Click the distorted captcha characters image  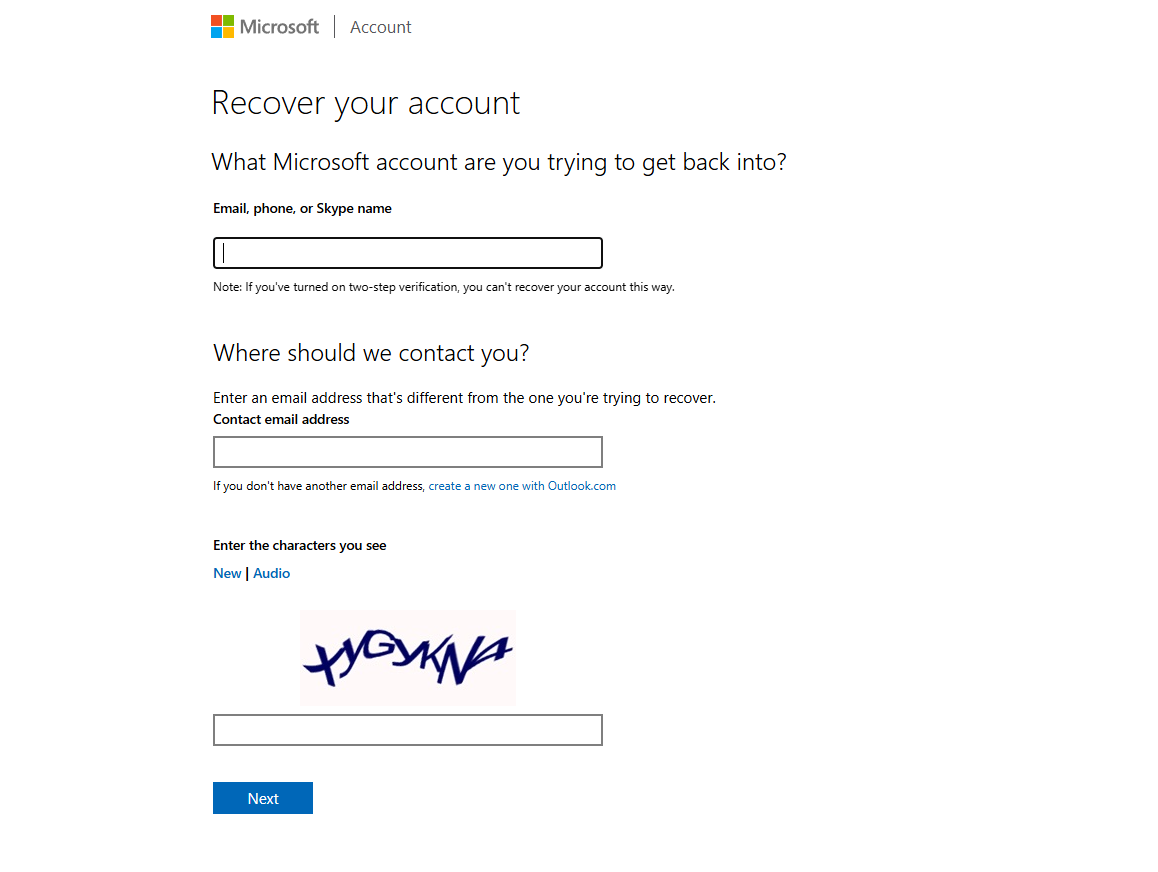[x=408, y=657]
